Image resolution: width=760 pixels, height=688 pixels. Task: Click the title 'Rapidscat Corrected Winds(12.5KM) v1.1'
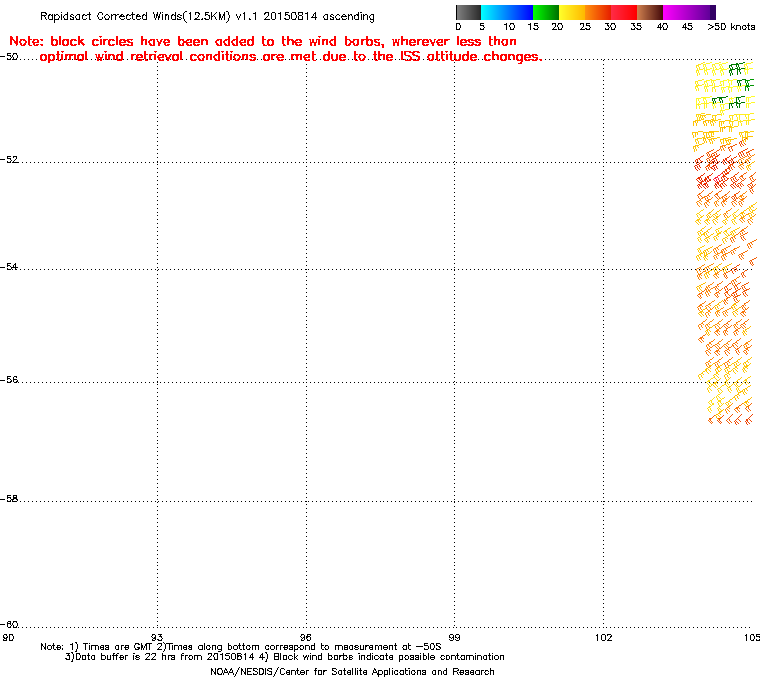[x=151, y=16]
